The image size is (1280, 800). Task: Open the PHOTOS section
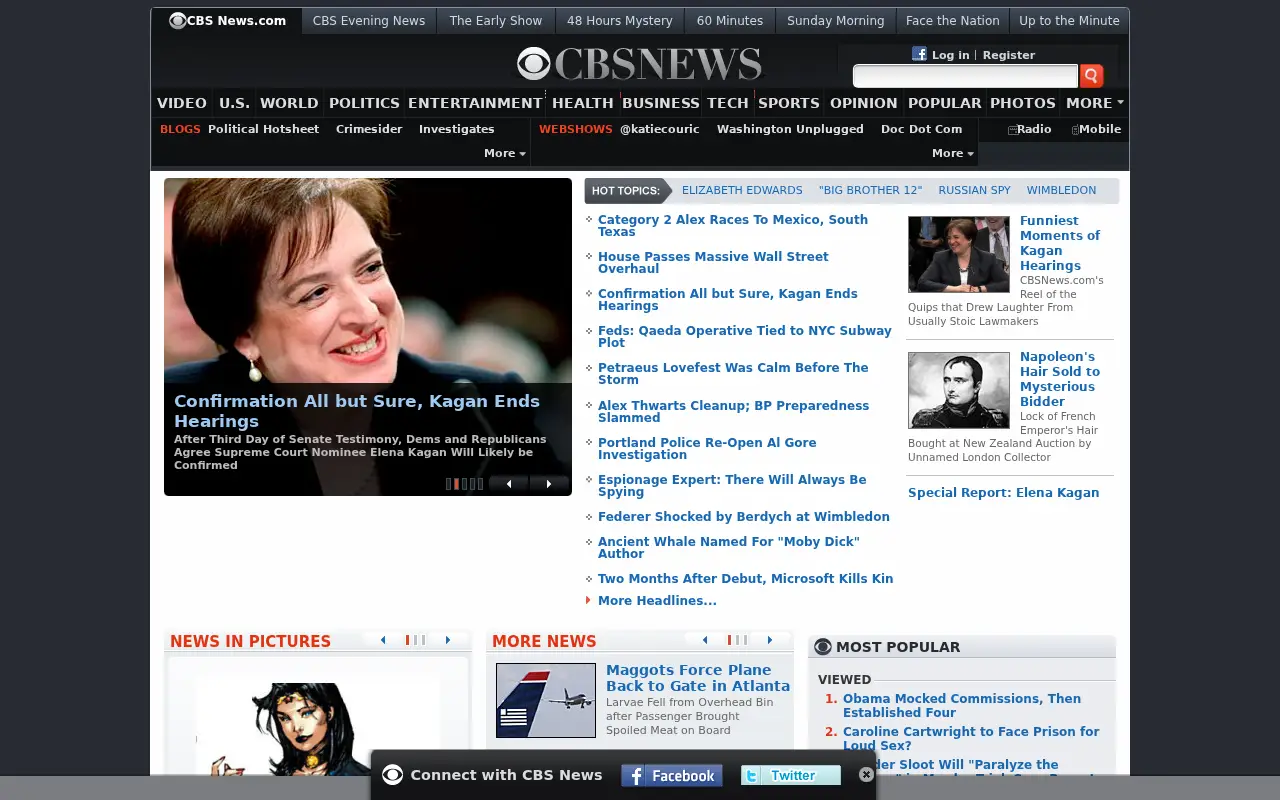point(1023,103)
